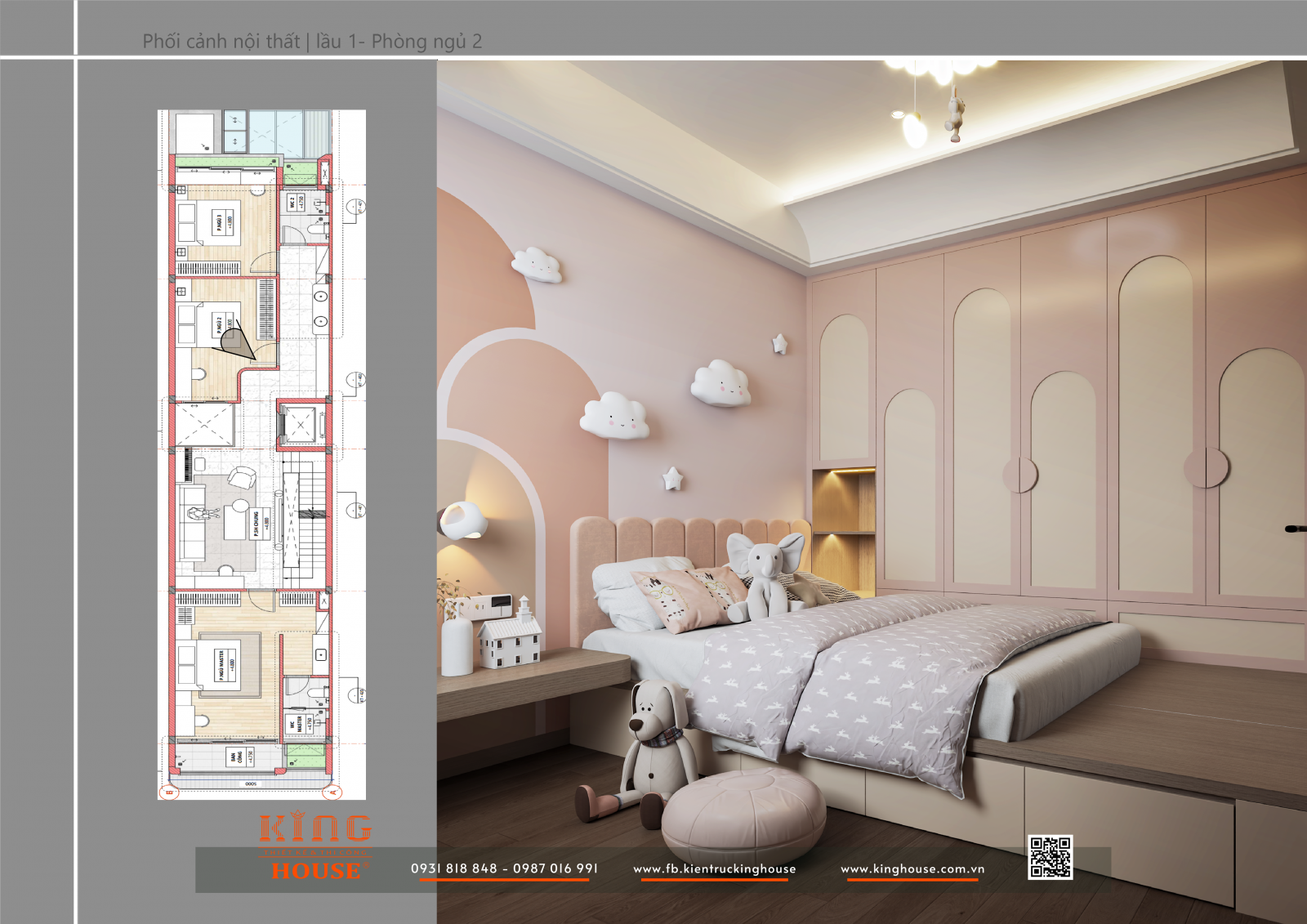Click the WC 2 label on floor plan
The height and width of the screenshot is (924, 1307).
click(292, 202)
